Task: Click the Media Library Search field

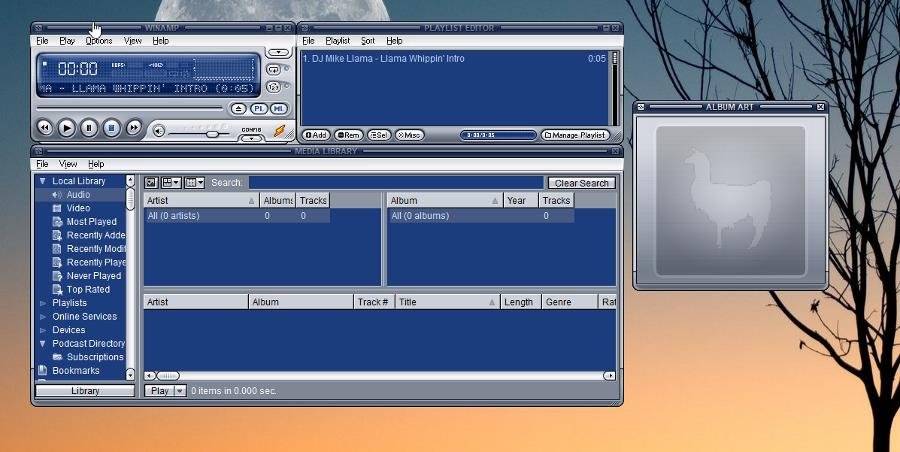Action: coord(396,183)
